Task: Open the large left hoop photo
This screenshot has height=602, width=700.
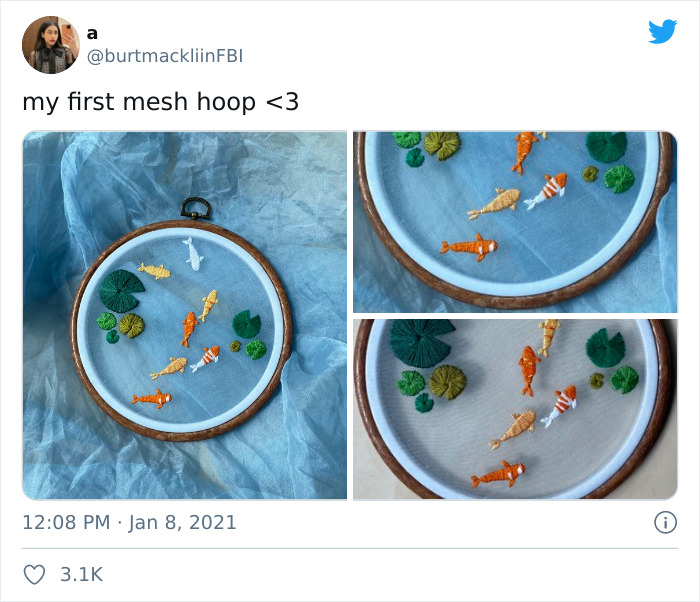Action: pos(184,315)
